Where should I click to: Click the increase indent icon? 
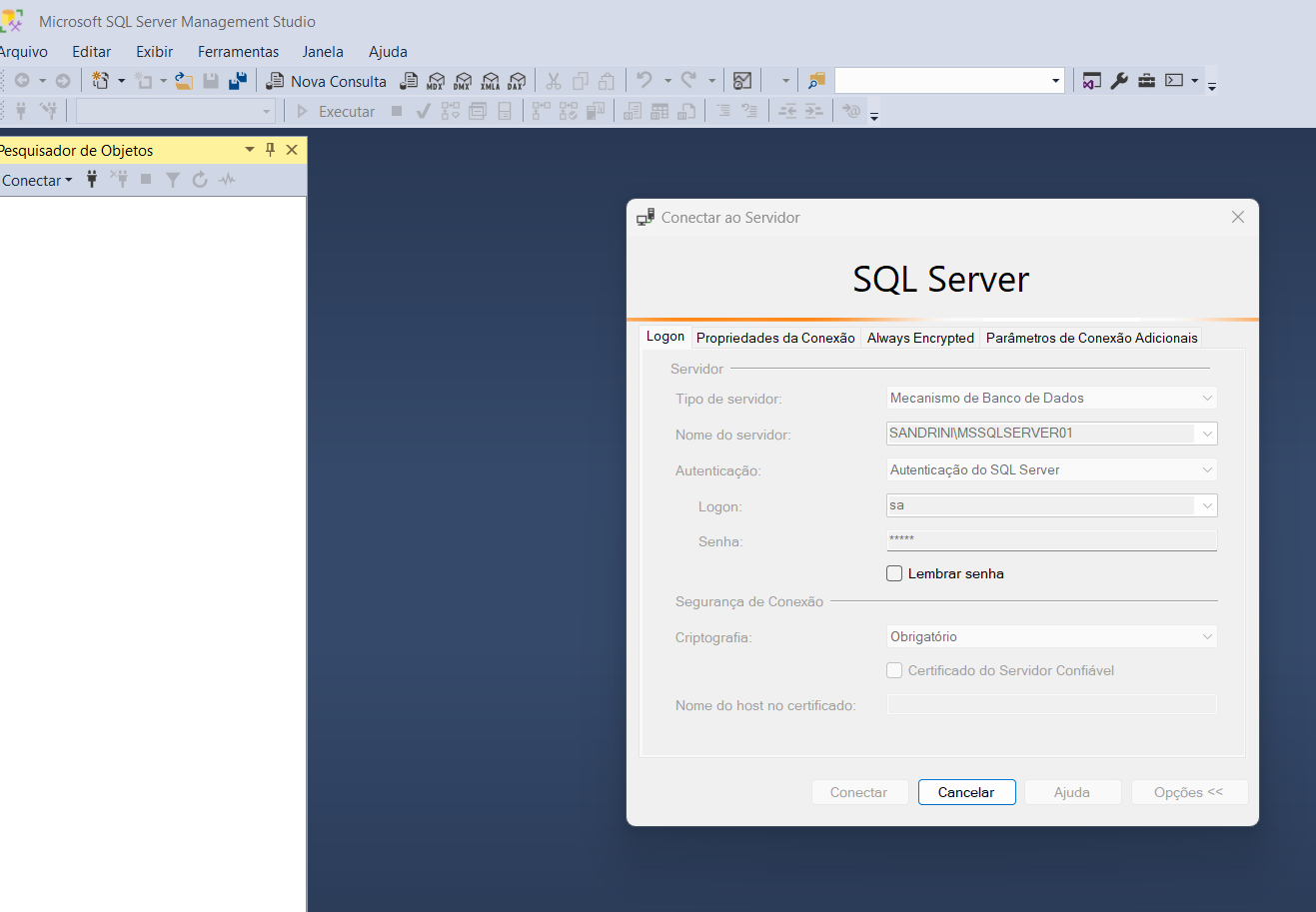tap(814, 111)
